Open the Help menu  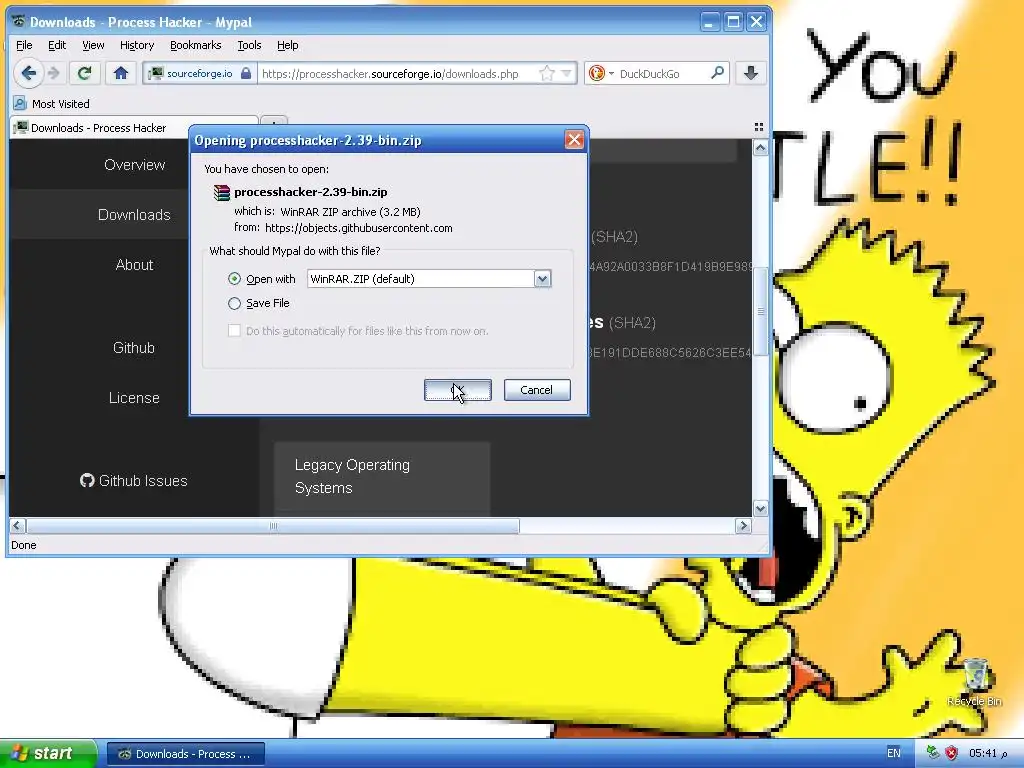click(287, 45)
